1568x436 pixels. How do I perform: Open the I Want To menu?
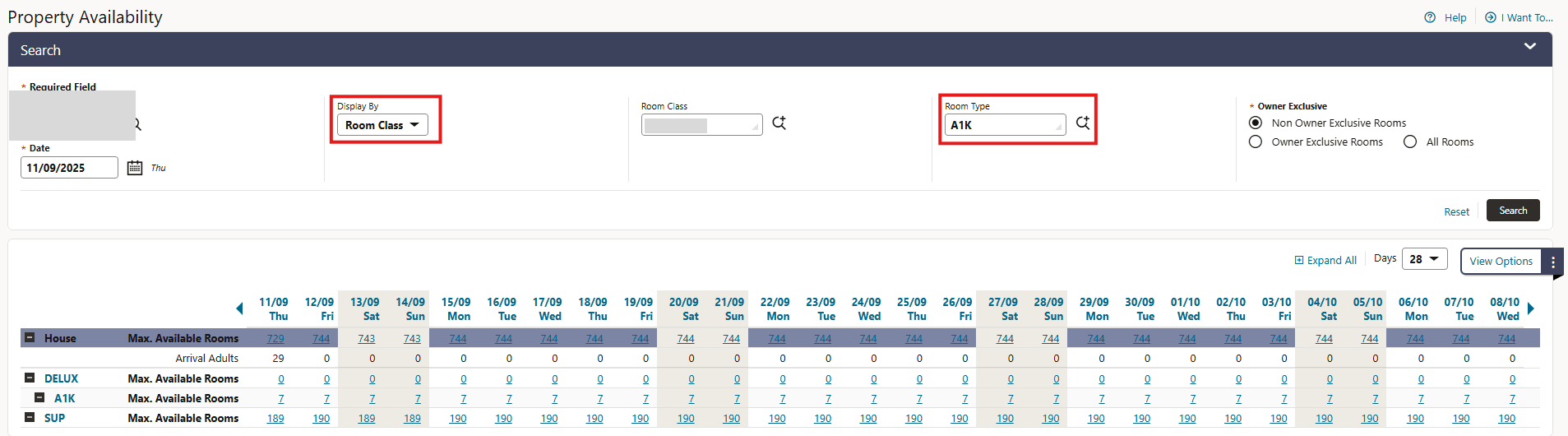(x=1519, y=17)
